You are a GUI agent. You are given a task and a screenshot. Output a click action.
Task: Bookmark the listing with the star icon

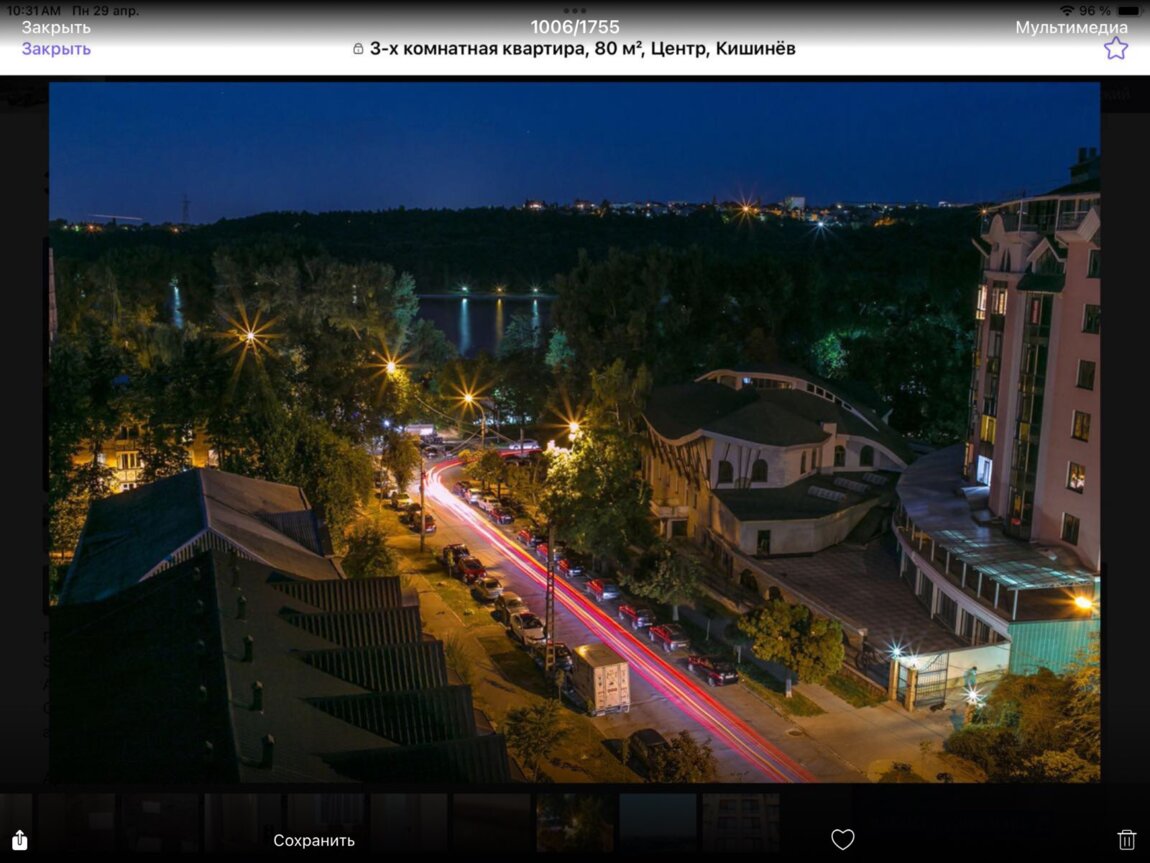tap(1116, 48)
